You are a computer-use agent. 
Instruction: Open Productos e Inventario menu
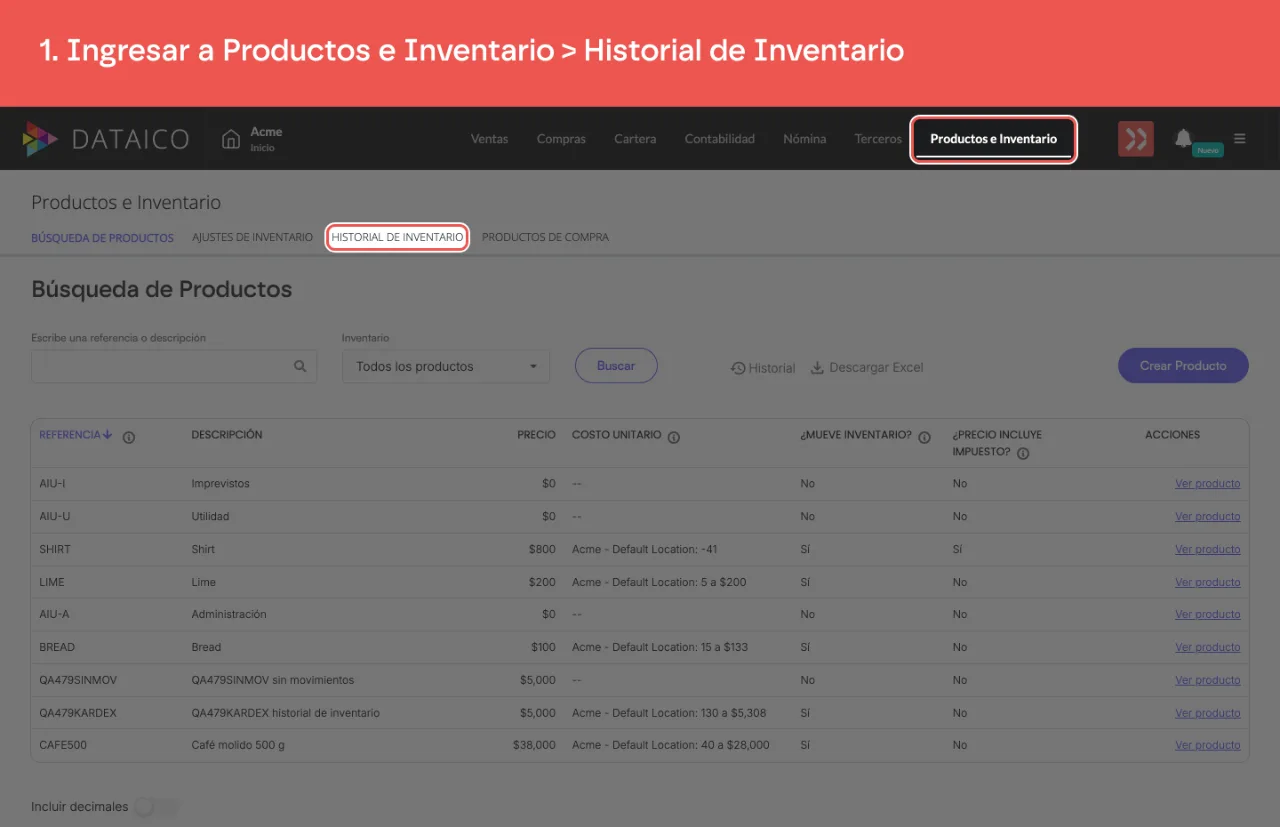[x=993, y=139]
